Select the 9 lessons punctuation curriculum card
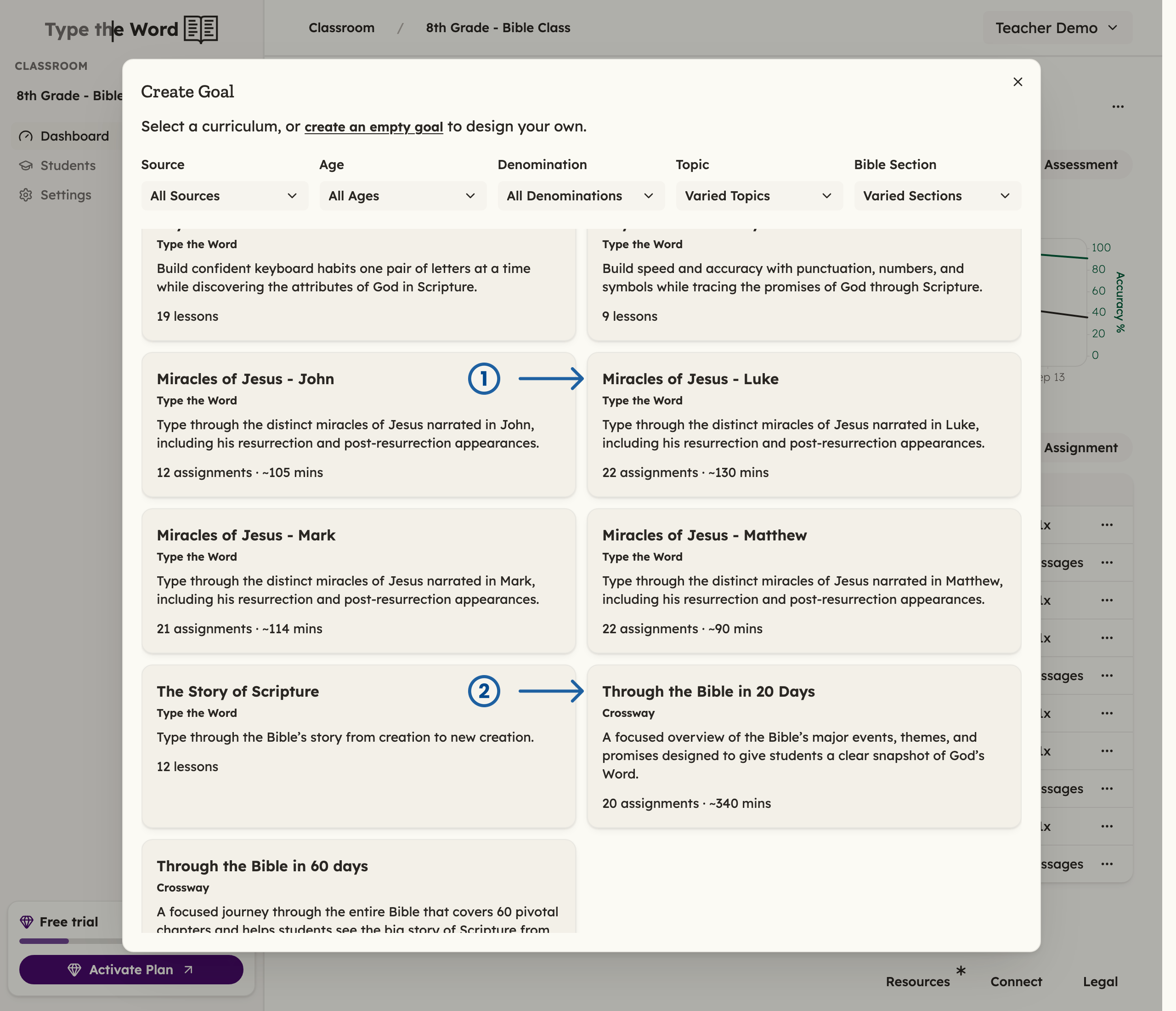 pos(803,285)
